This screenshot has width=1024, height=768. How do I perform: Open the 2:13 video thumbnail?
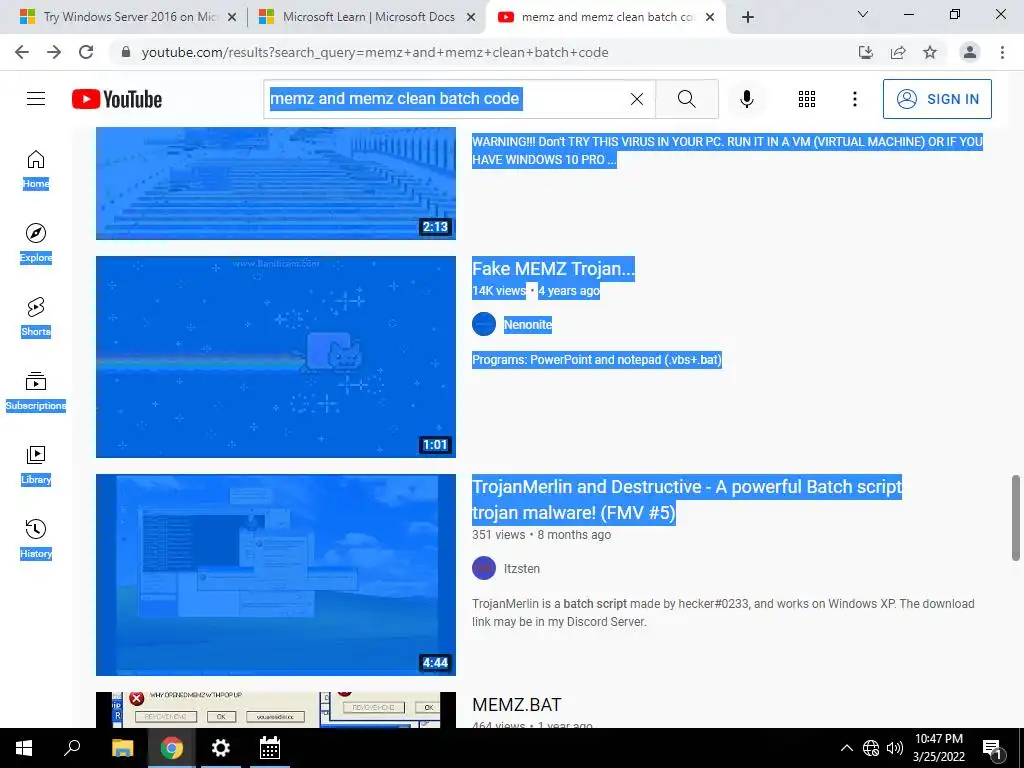point(276,184)
